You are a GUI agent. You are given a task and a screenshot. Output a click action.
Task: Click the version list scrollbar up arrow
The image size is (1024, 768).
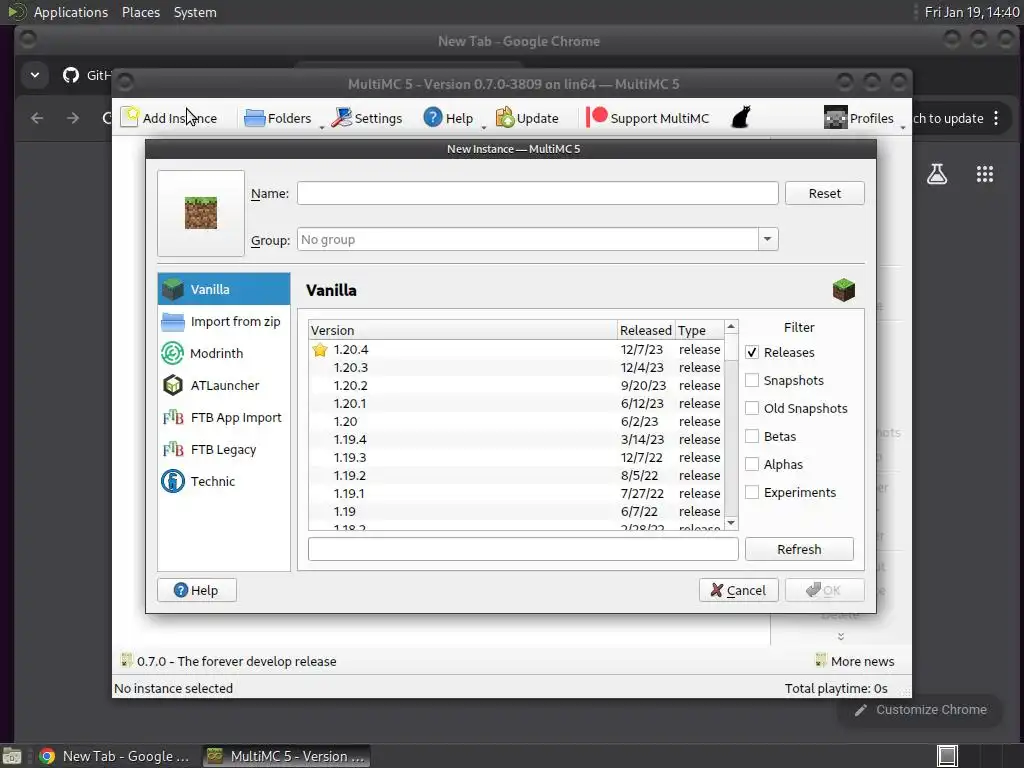click(731, 327)
